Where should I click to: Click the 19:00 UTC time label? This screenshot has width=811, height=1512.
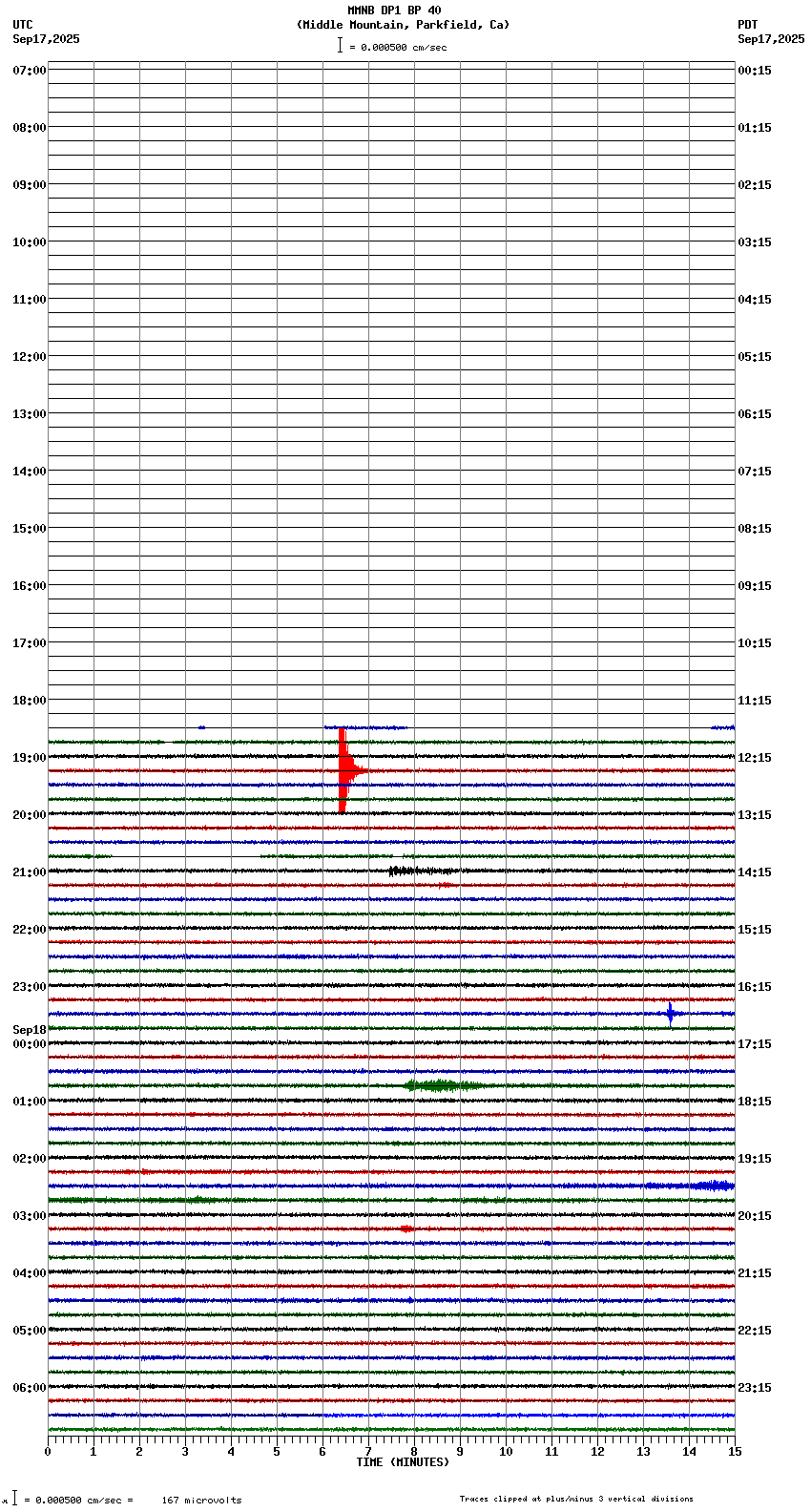click(x=30, y=758)
